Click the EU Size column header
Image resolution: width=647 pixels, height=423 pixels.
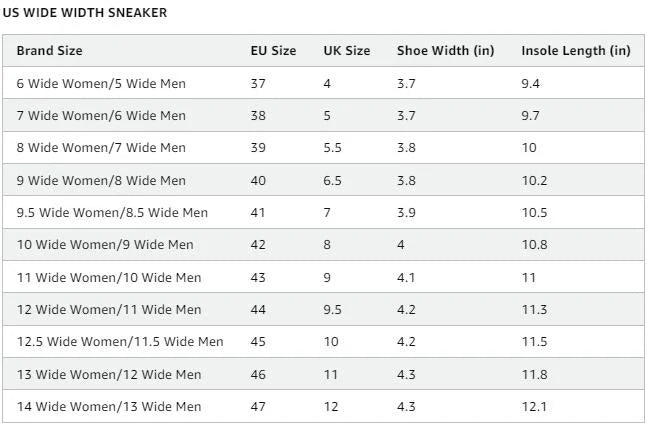(273, 51)
